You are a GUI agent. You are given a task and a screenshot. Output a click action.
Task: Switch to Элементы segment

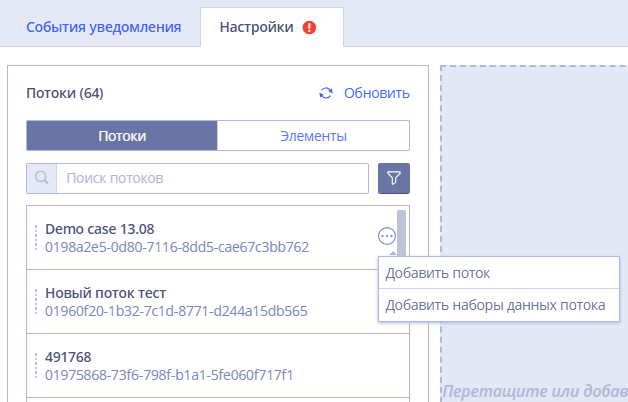point(313,136)
